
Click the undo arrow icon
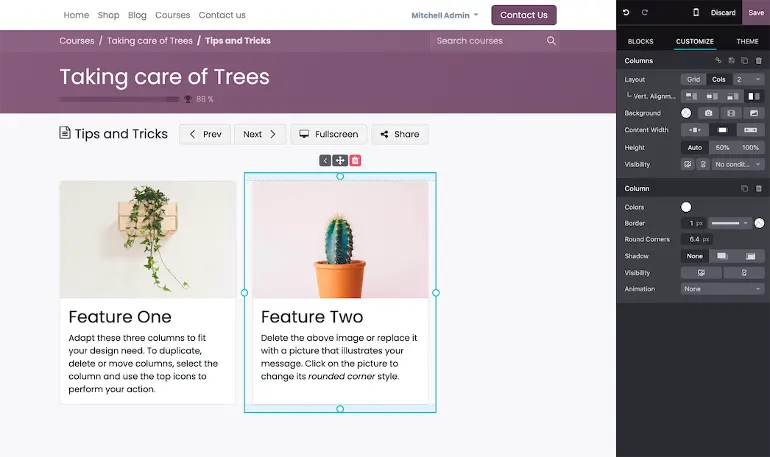626,13
